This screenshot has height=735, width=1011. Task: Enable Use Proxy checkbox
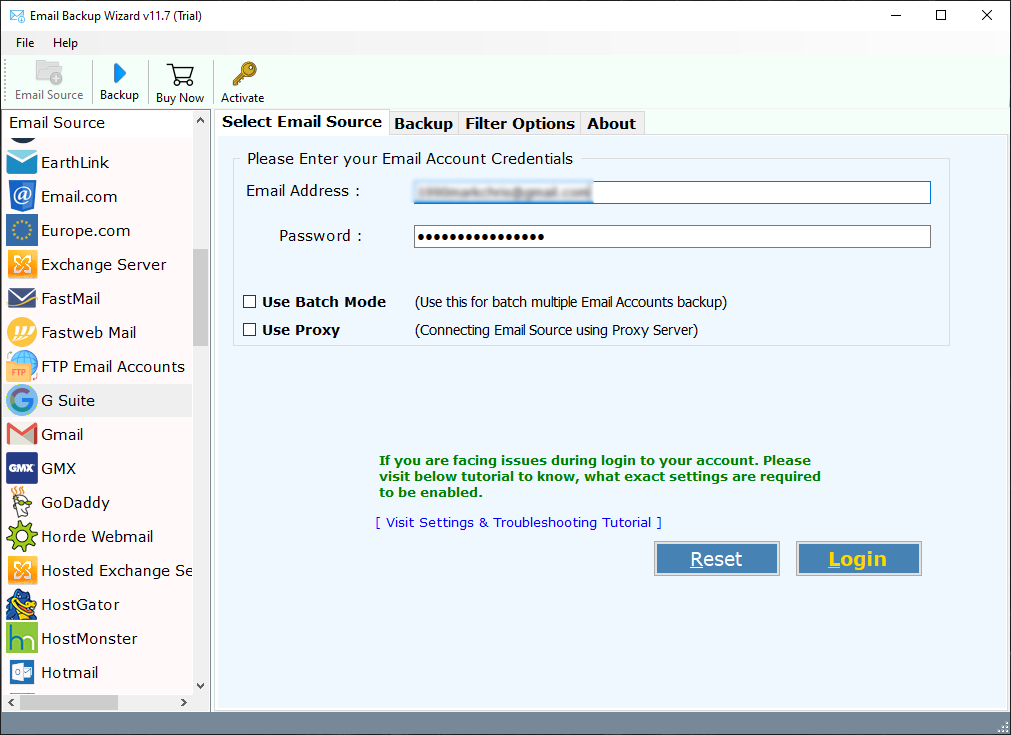(250, 329)
